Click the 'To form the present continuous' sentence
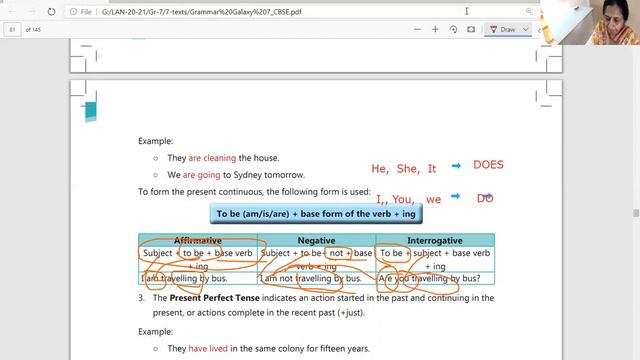 [x=254, y=192]
